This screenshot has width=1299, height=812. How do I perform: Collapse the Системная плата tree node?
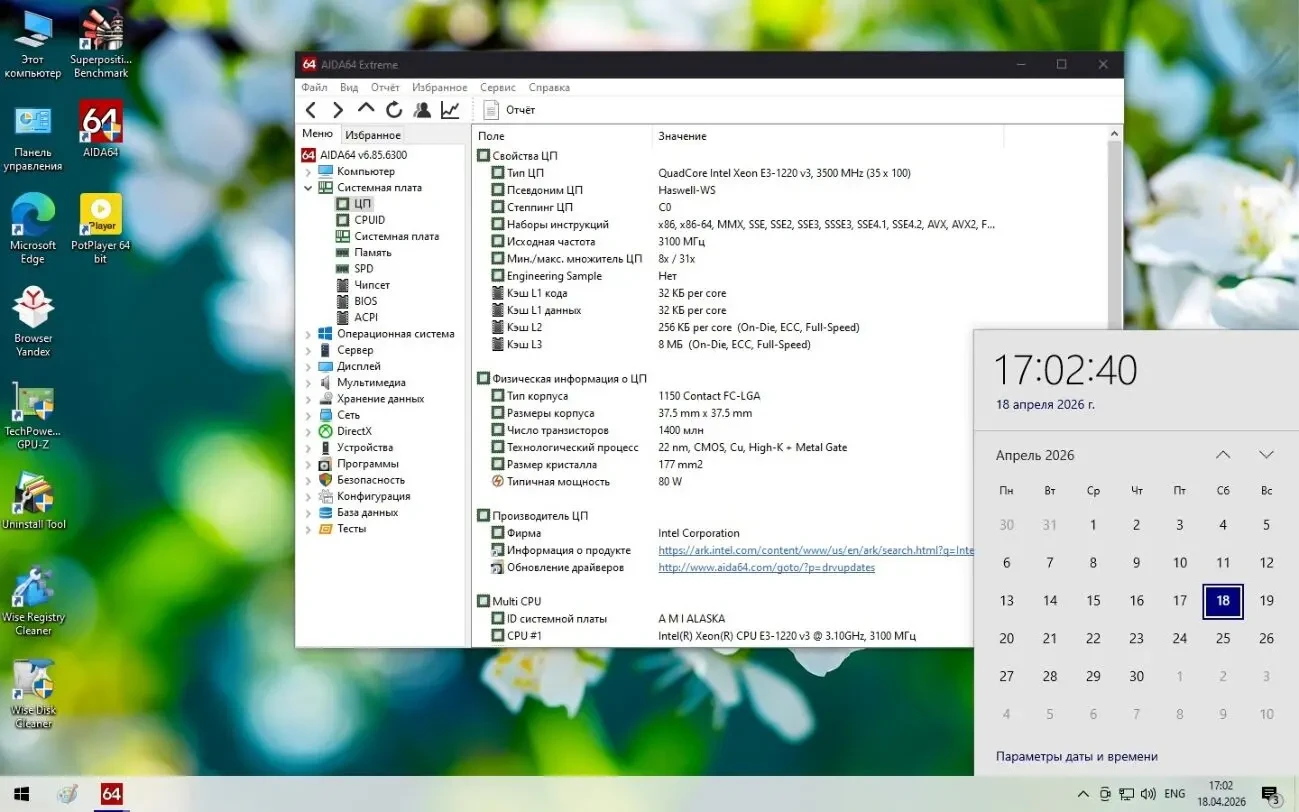tap(308, 188)
